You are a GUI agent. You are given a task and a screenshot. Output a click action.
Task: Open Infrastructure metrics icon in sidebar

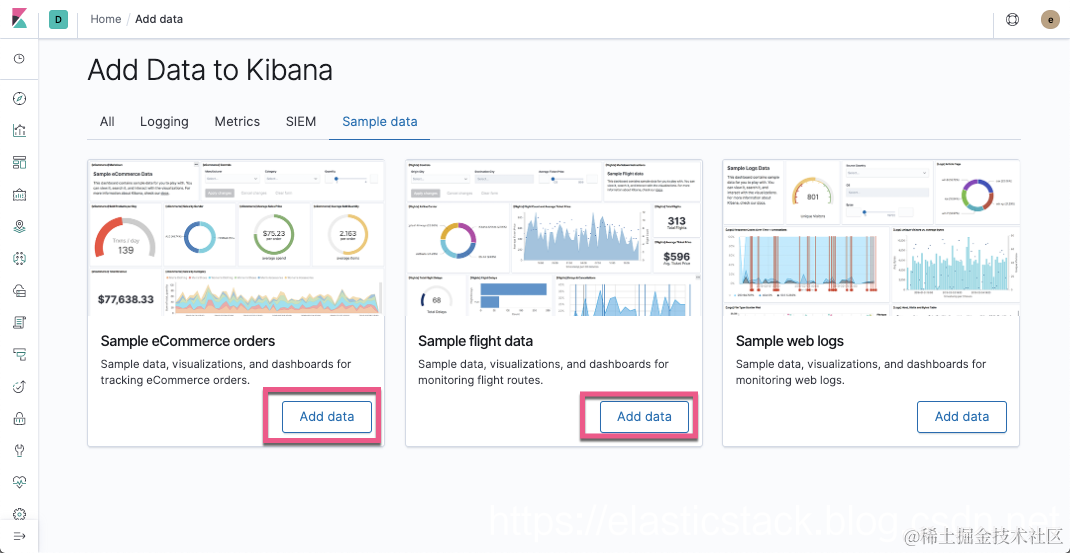pos(19,291)
